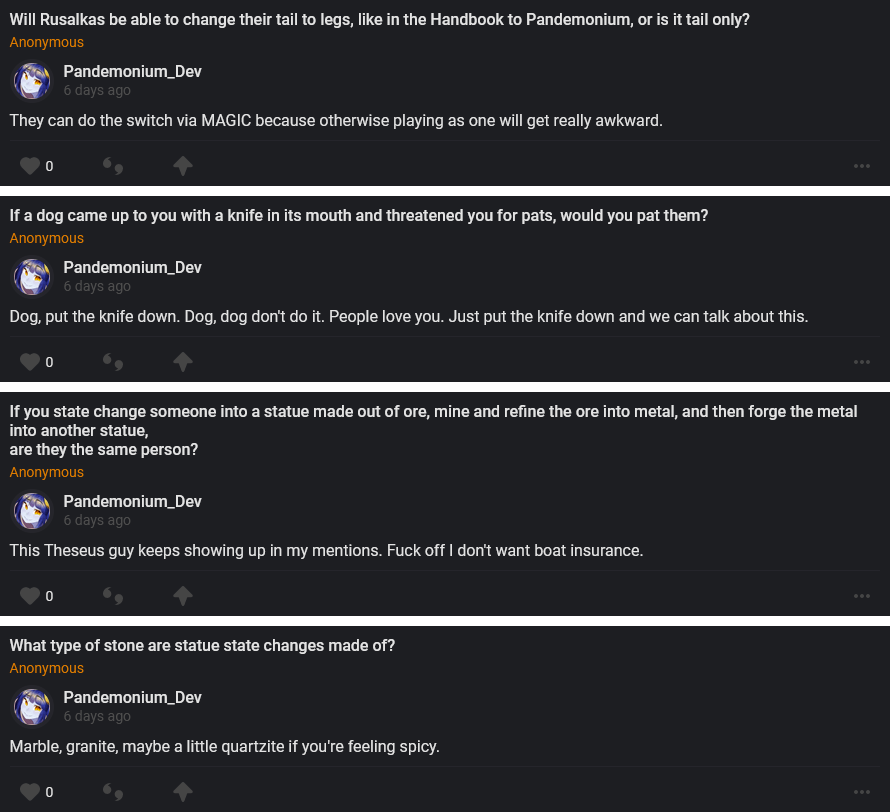Heart the Theseus boat insurance answer

click(x=30, y=596)
